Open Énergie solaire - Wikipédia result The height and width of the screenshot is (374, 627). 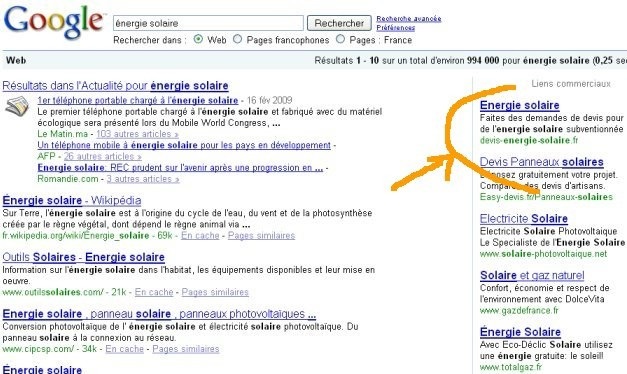[x=72, y=200]
